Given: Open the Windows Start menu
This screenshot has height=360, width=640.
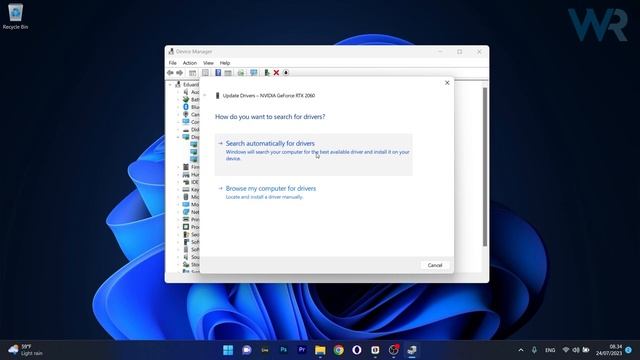Looking at the screenshot, I should tap(228, 350).
